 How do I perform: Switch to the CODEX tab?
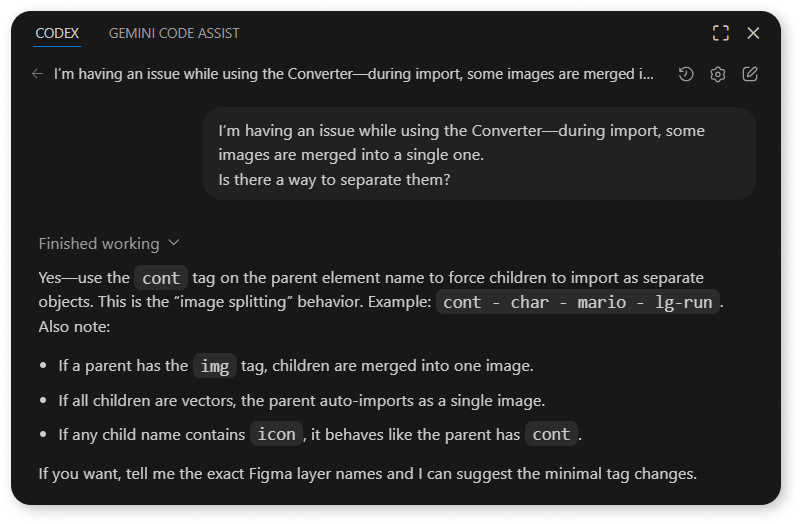[57, 33]
